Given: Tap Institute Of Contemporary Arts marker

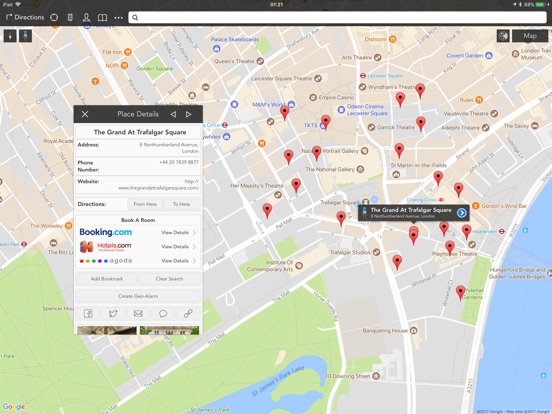Looking at the screenshot, I should point(299,265).
